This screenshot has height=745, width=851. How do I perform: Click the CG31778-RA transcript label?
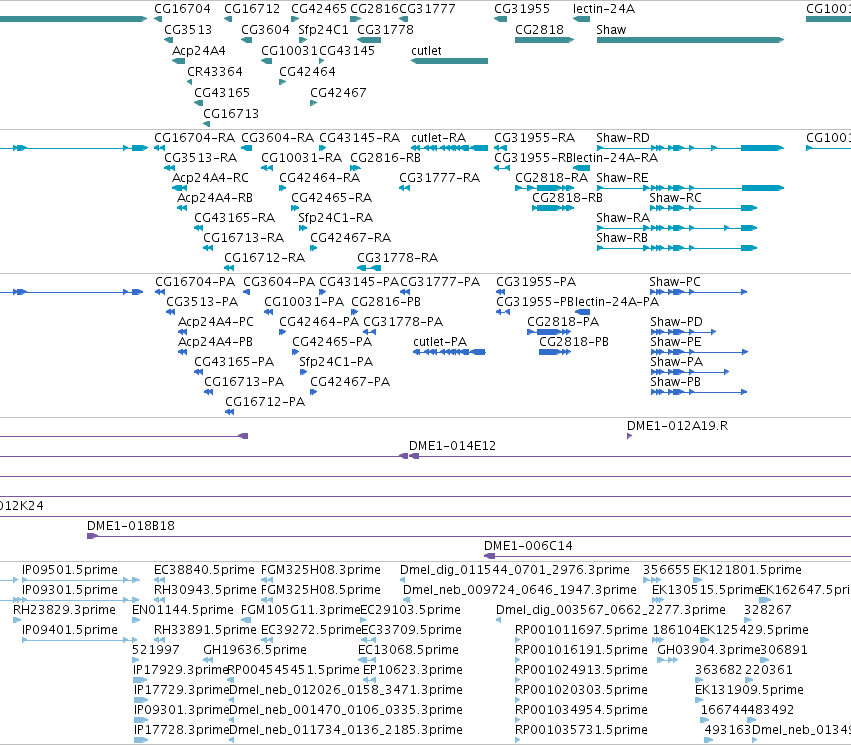coord(397,258)
